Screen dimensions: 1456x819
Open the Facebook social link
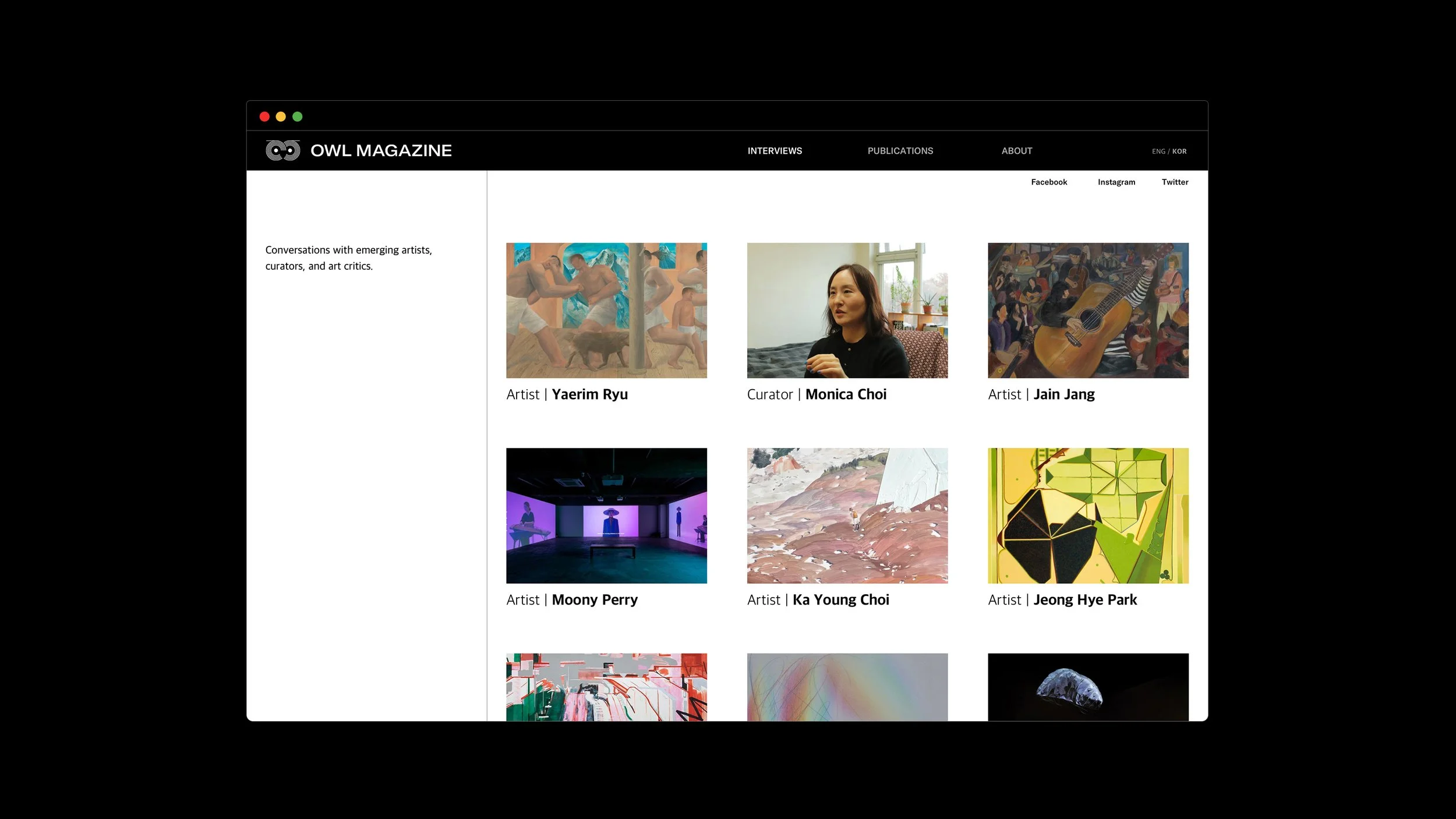coord(1049,182)
